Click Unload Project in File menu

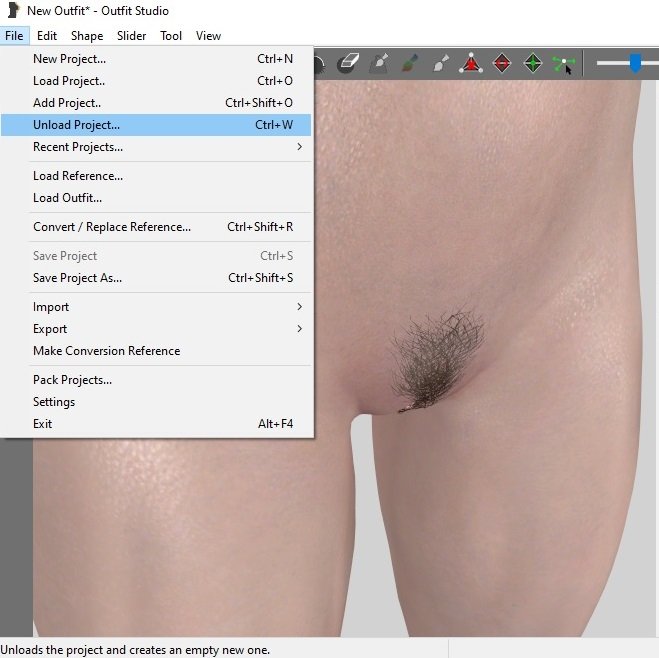tap(76, 125)
